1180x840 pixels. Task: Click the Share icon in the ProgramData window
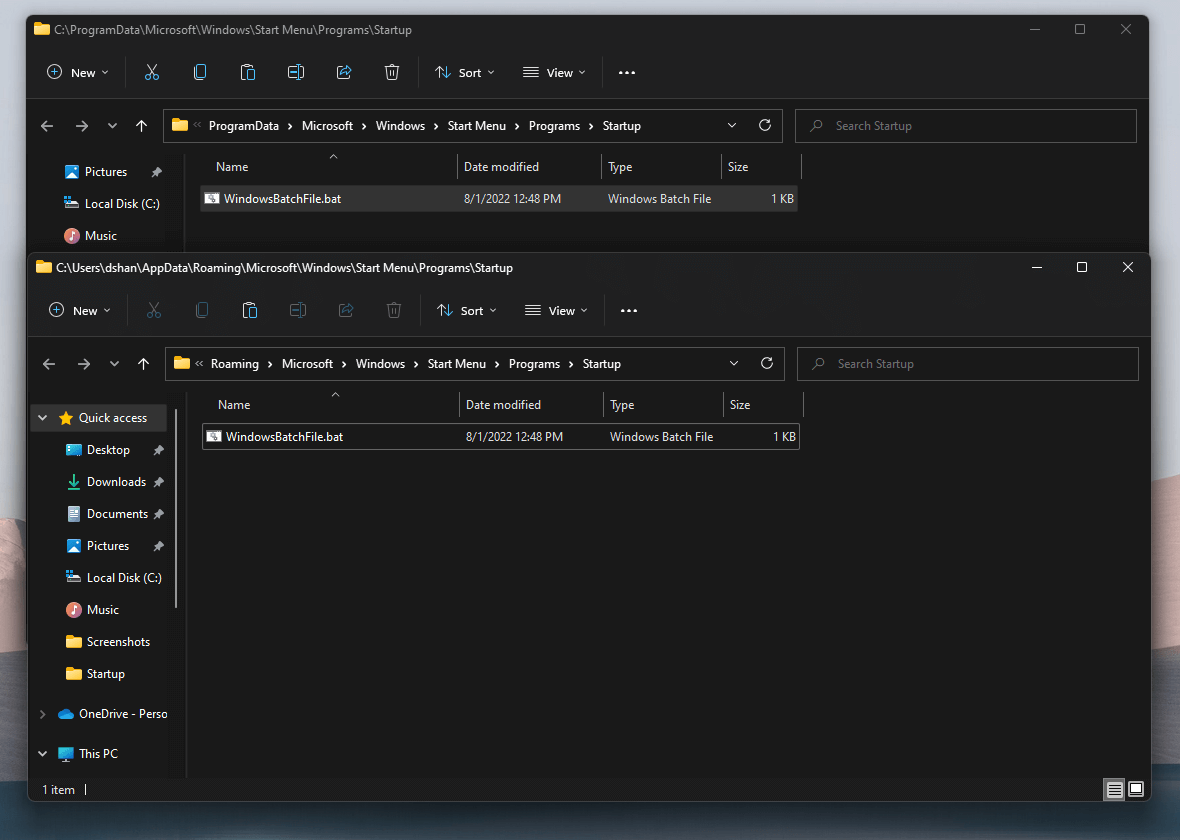click(344, 72)
